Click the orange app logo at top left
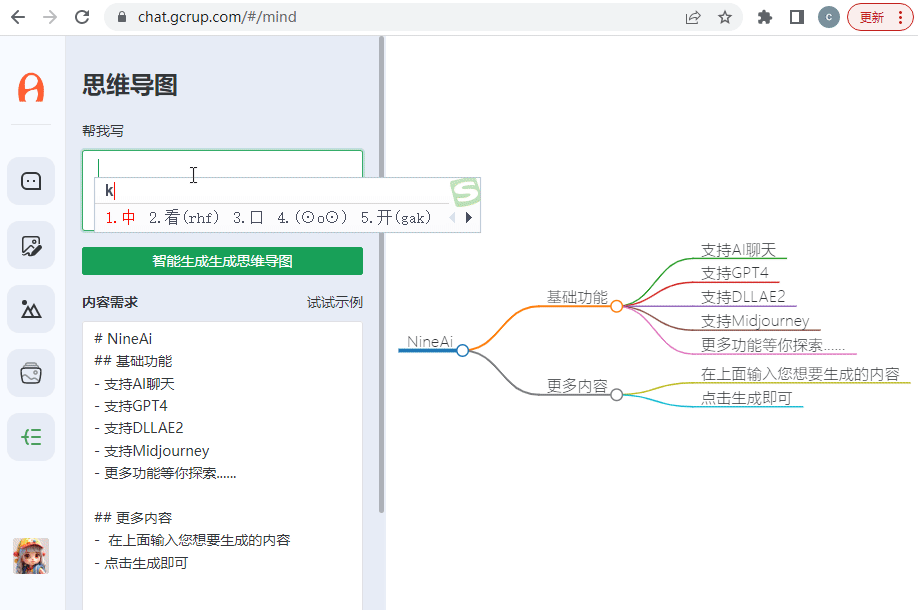 pyautogui.click(x=31, y=88)
